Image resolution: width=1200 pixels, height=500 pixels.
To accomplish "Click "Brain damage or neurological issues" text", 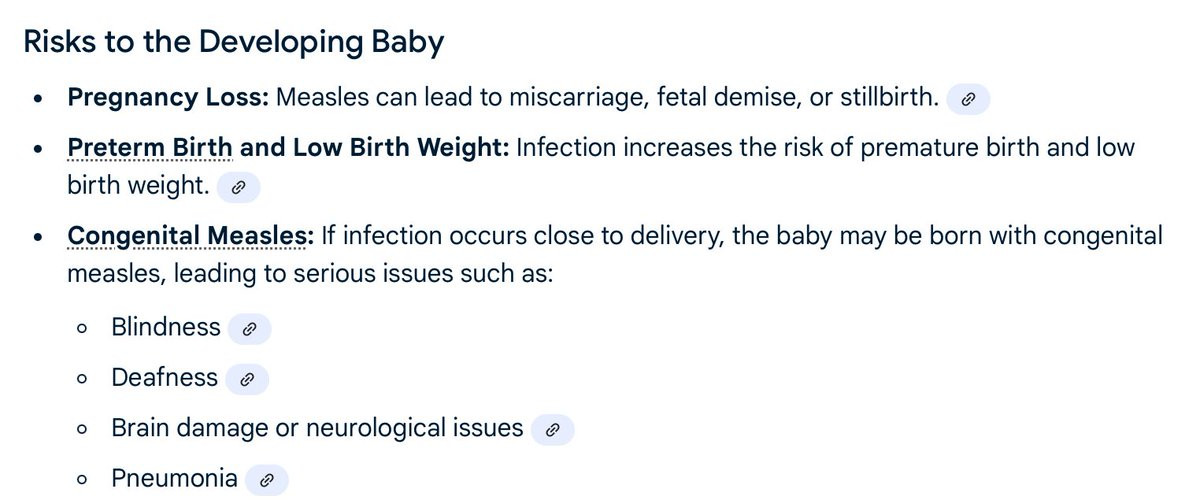I will coord(317,429).
